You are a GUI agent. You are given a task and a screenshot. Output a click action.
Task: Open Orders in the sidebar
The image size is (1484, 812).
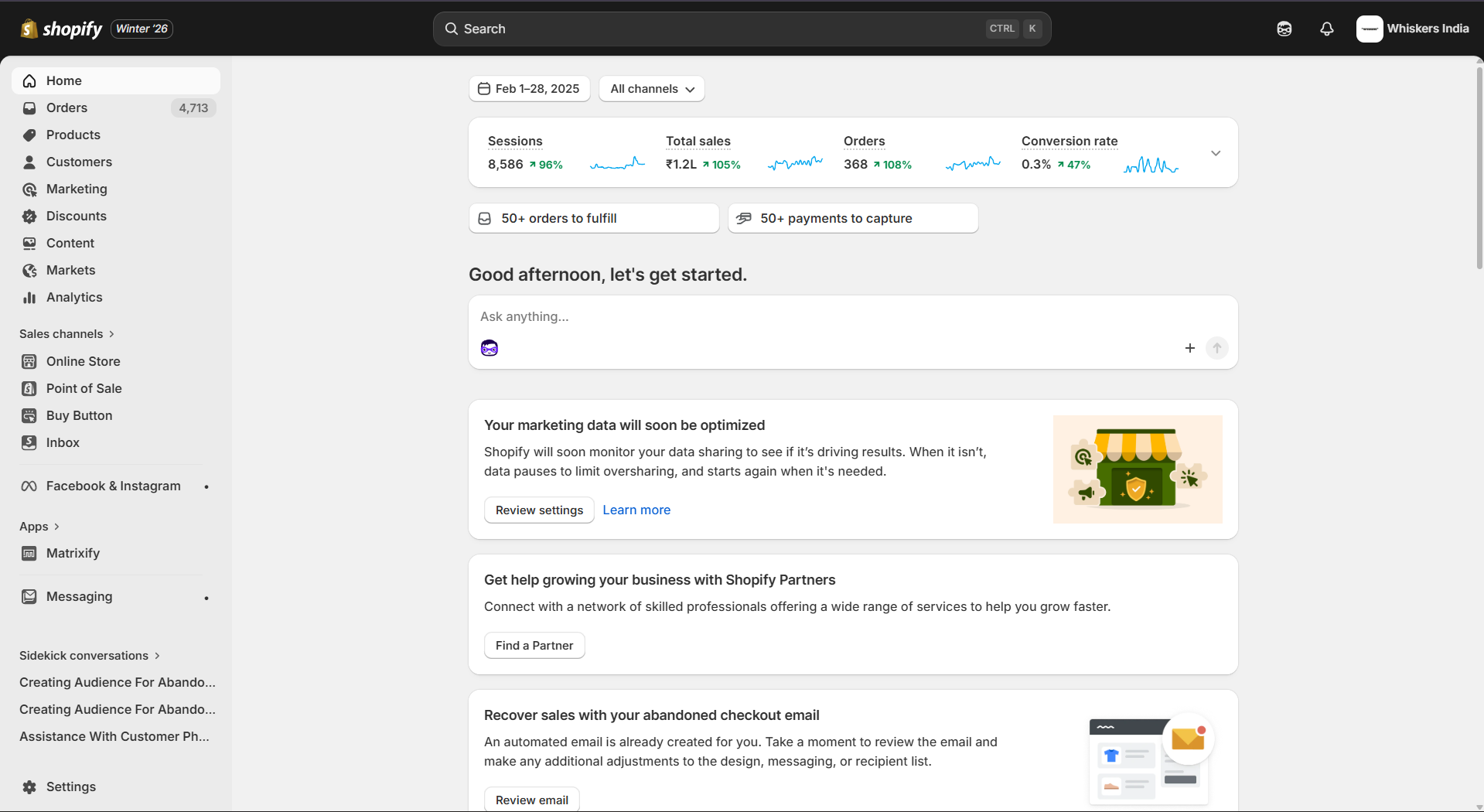coord(116,107)
